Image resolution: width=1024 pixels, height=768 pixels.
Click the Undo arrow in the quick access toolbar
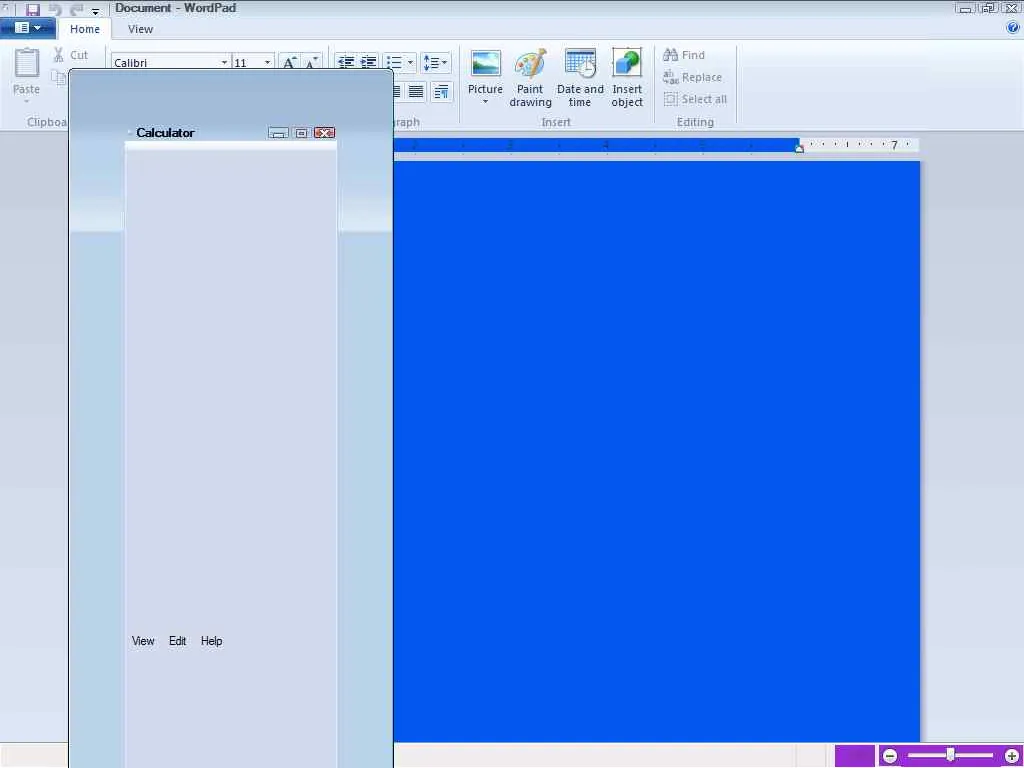click(x=56, y=9)
